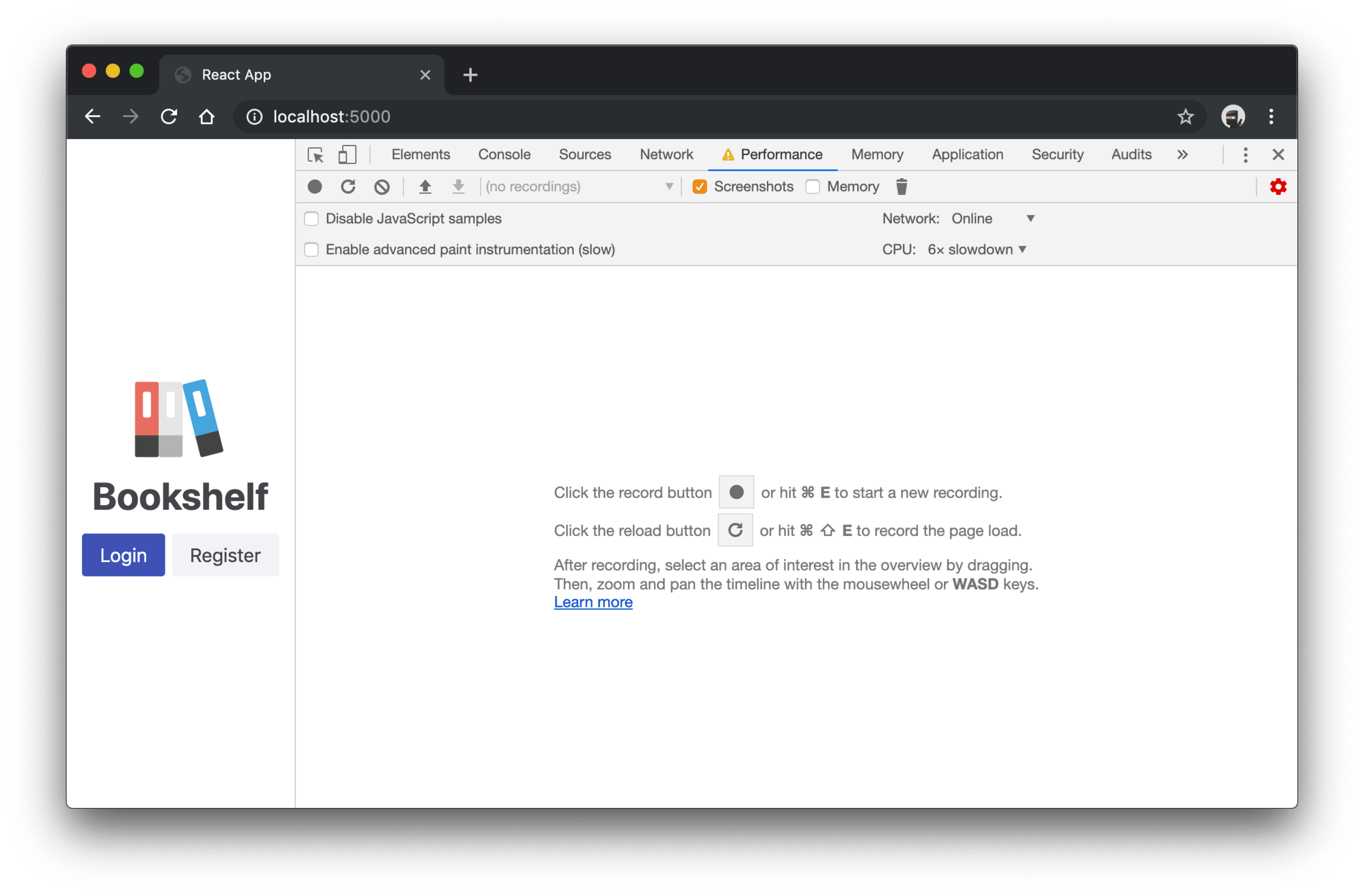Open the Chrome three-dot menu

click(1272, 117)
